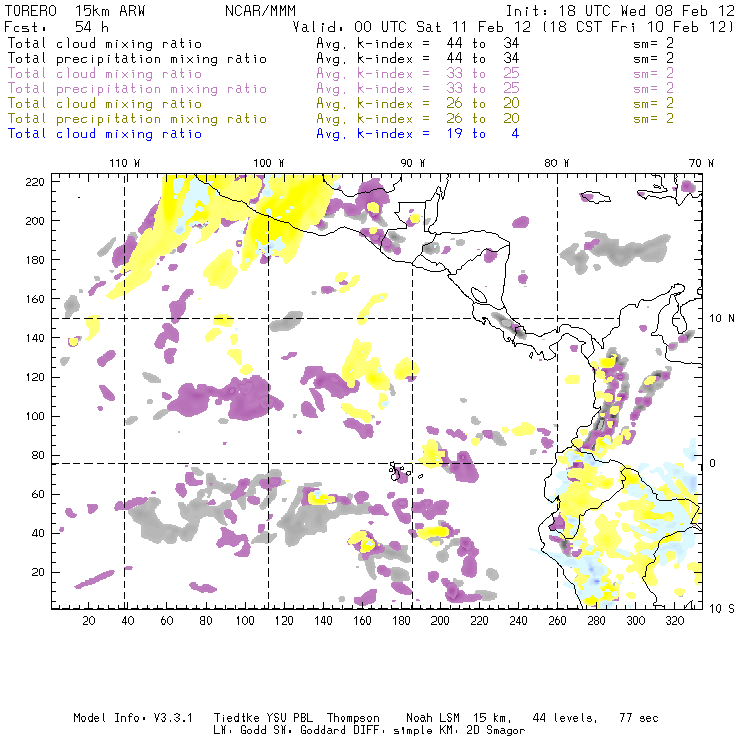Click the 'Init: 18 UTC Wed 08 Feb 12' text
The width and height of the screenshot is (740, 740).
(x=620, y=11)
